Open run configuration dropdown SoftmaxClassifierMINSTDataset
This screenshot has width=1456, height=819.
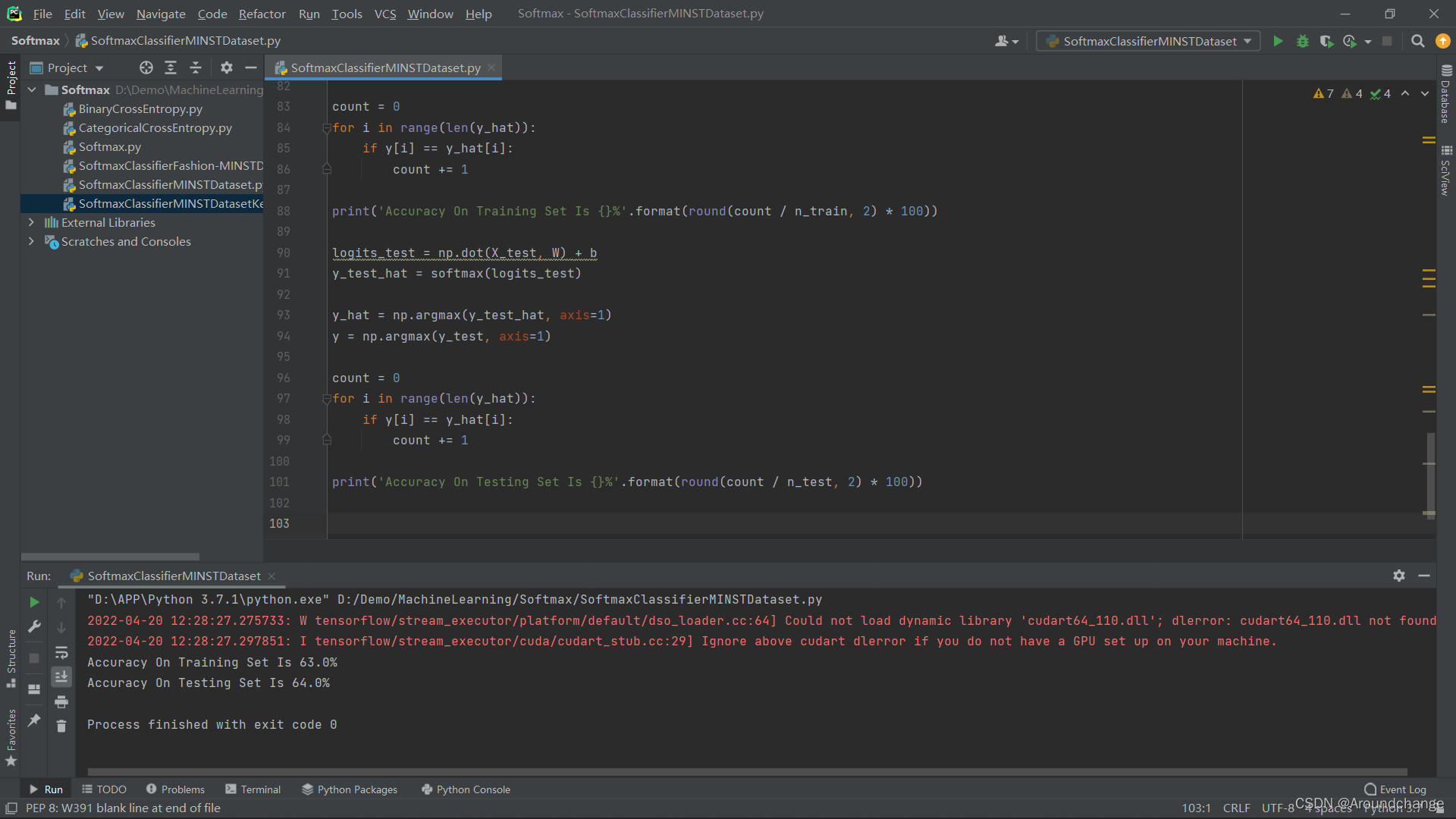click(x=1148, y=42)
